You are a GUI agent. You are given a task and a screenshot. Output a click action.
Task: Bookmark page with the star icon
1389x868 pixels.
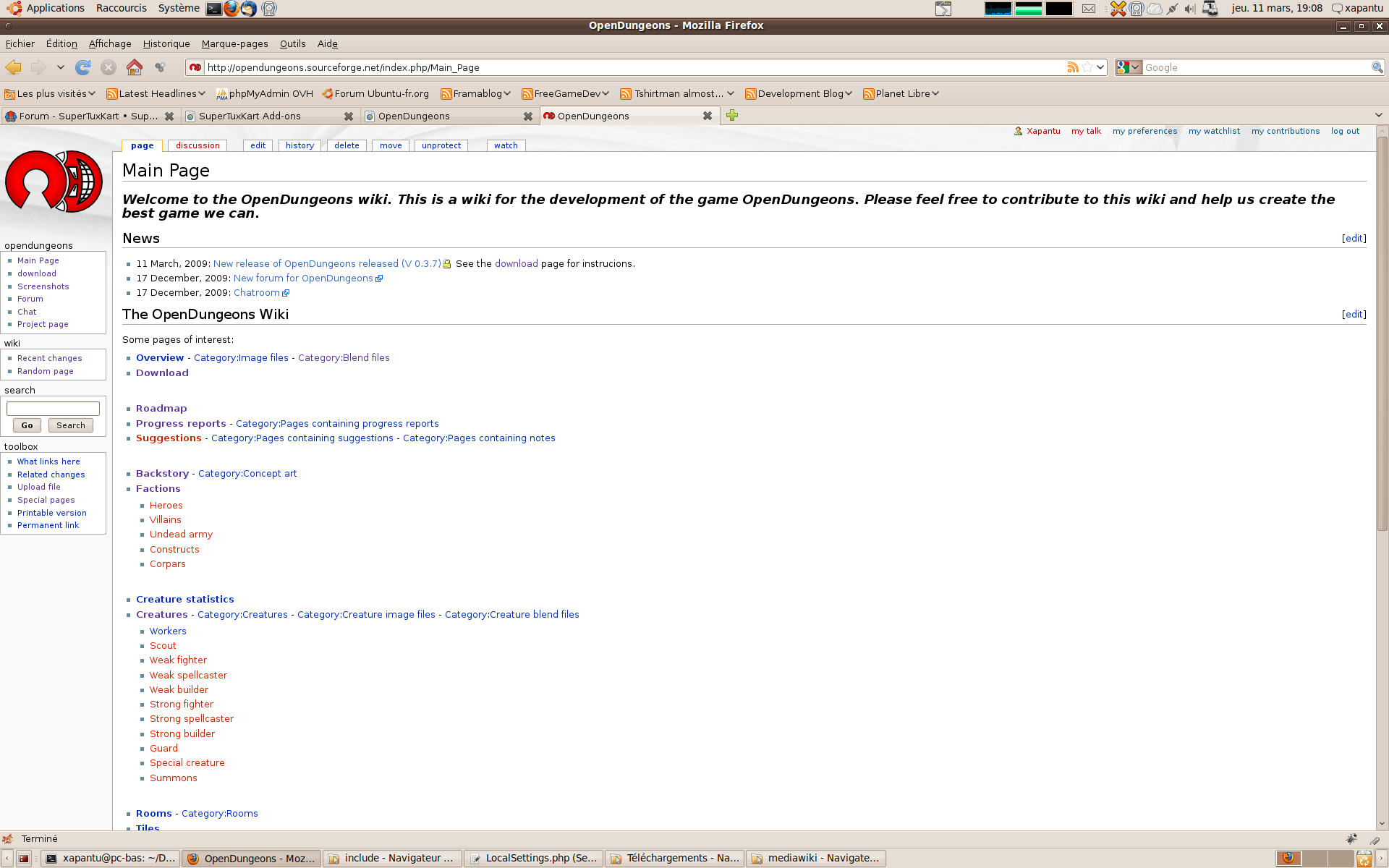[1087, 67]
